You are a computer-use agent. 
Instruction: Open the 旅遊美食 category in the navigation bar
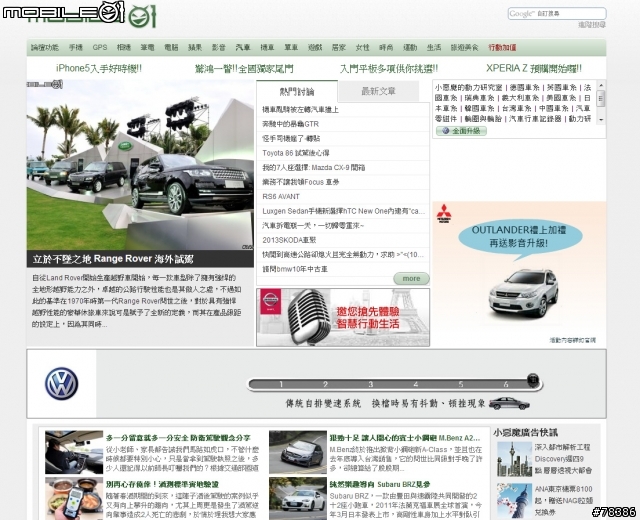tap(464, 48)
